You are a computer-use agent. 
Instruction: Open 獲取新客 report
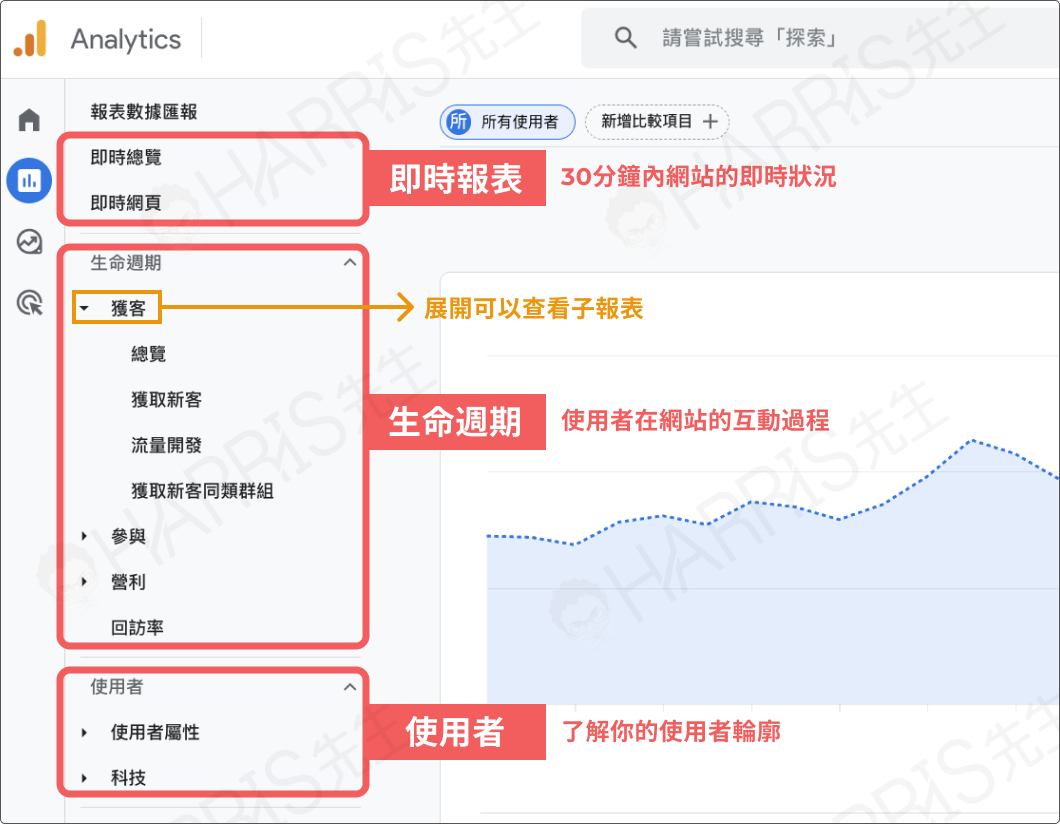click(166, 399)
